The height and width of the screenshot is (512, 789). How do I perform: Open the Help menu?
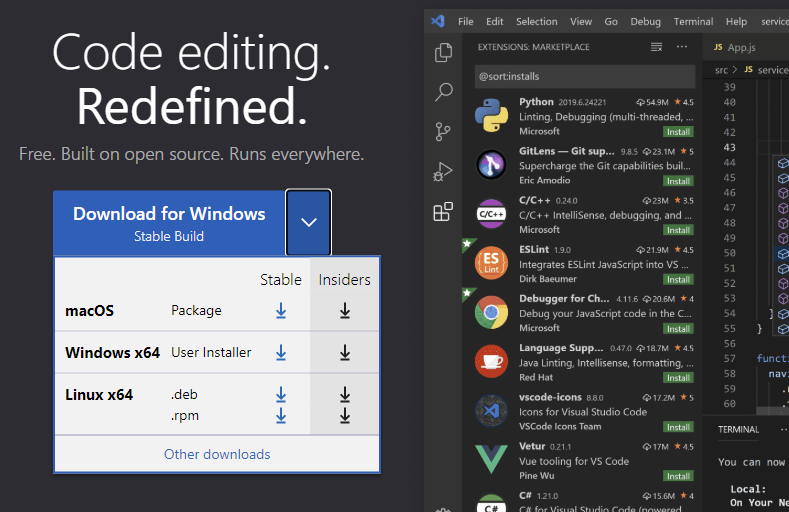(736, 22)
